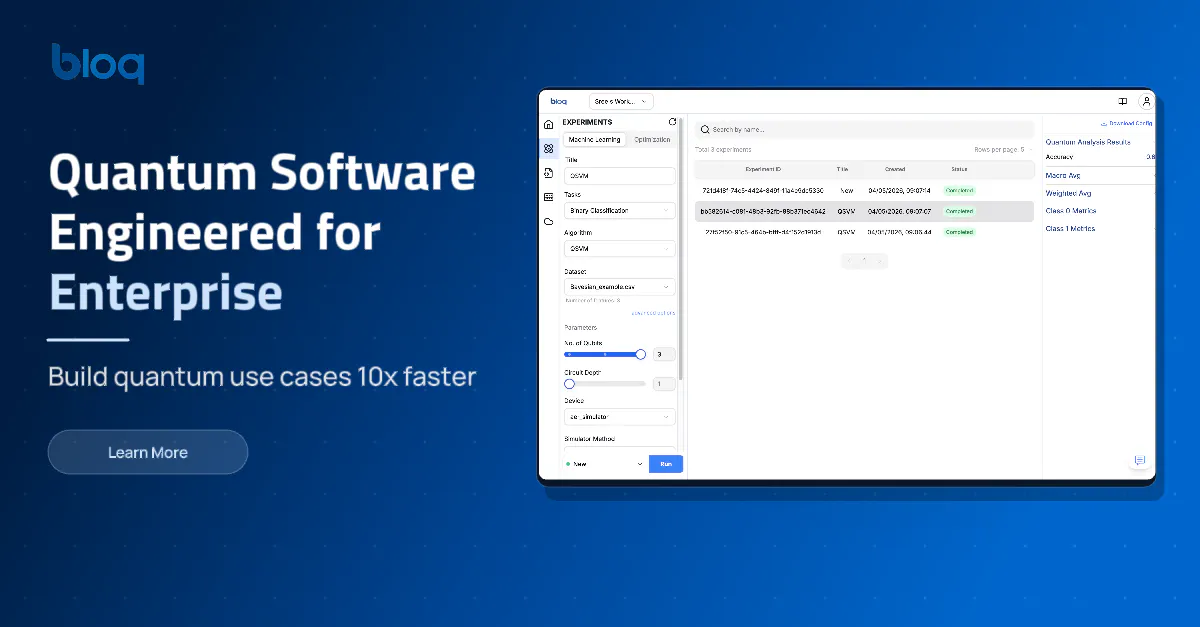Switch to the Optimization tab
This screenshot has height=627, width=1200.
[x=652, y=140]
